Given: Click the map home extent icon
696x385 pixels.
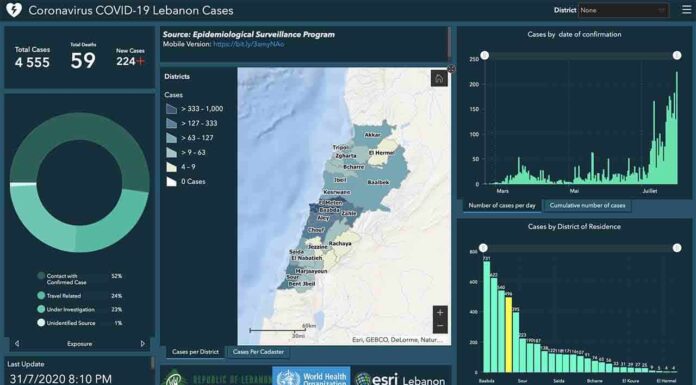Looking at the screenshot, I should tap(439, 79).
